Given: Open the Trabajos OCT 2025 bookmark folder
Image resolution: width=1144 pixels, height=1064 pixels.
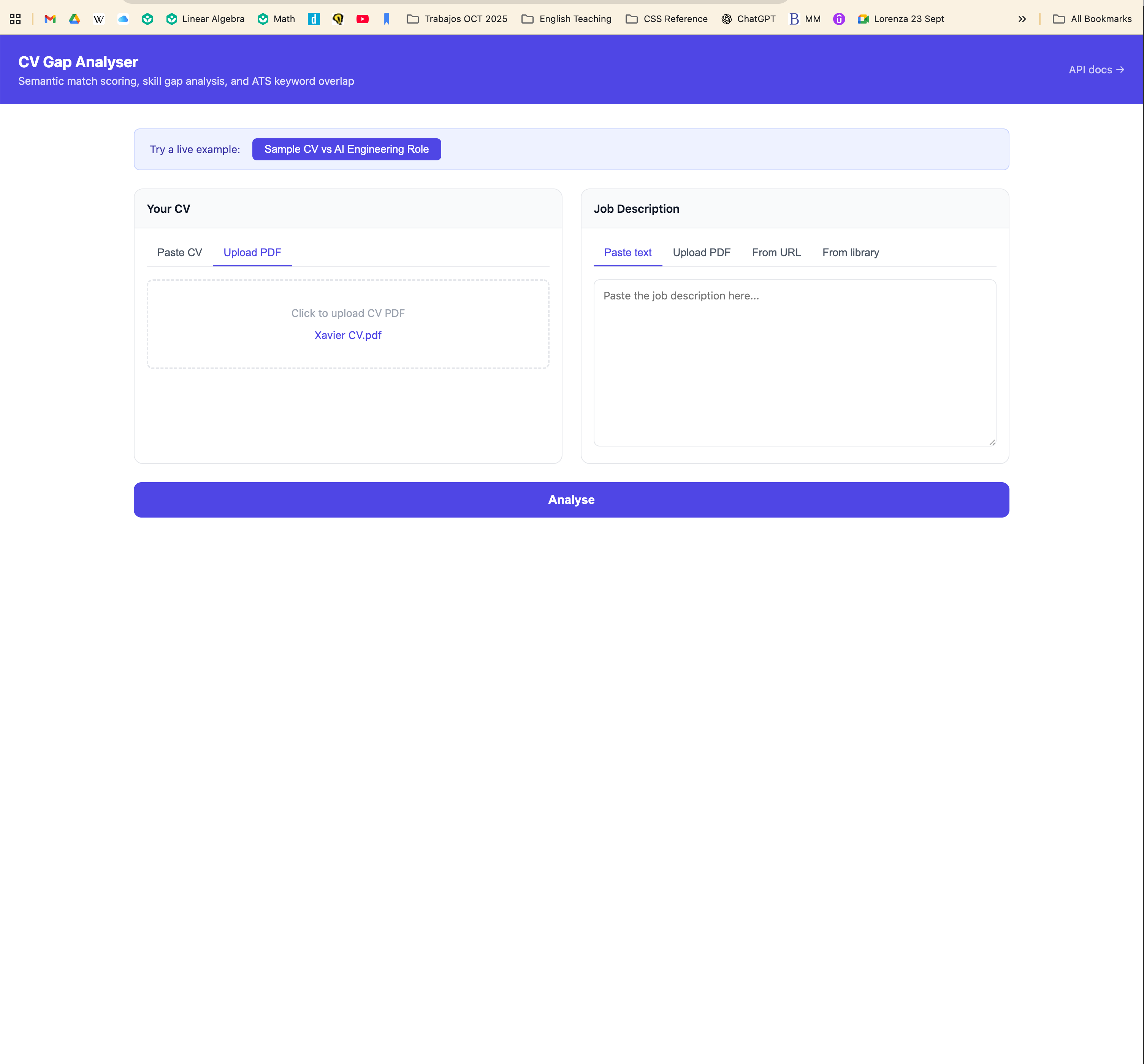Looking at the screenshot, I should point(457,19).
